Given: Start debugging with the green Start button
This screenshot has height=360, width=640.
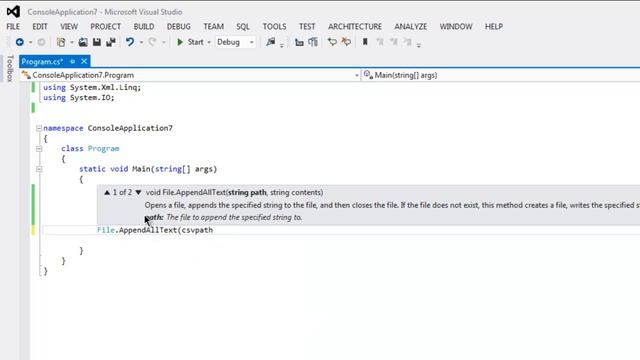Looking at the screenshot, I should [190, 42].
